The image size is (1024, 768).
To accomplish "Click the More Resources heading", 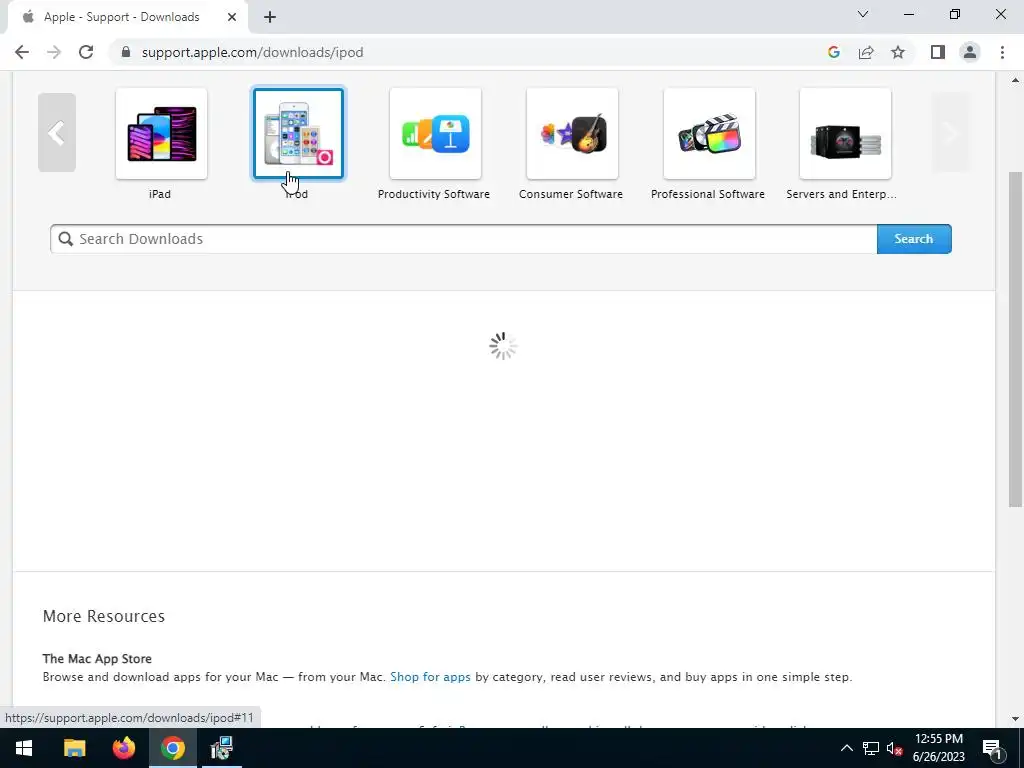I will [x=104, y=616].
